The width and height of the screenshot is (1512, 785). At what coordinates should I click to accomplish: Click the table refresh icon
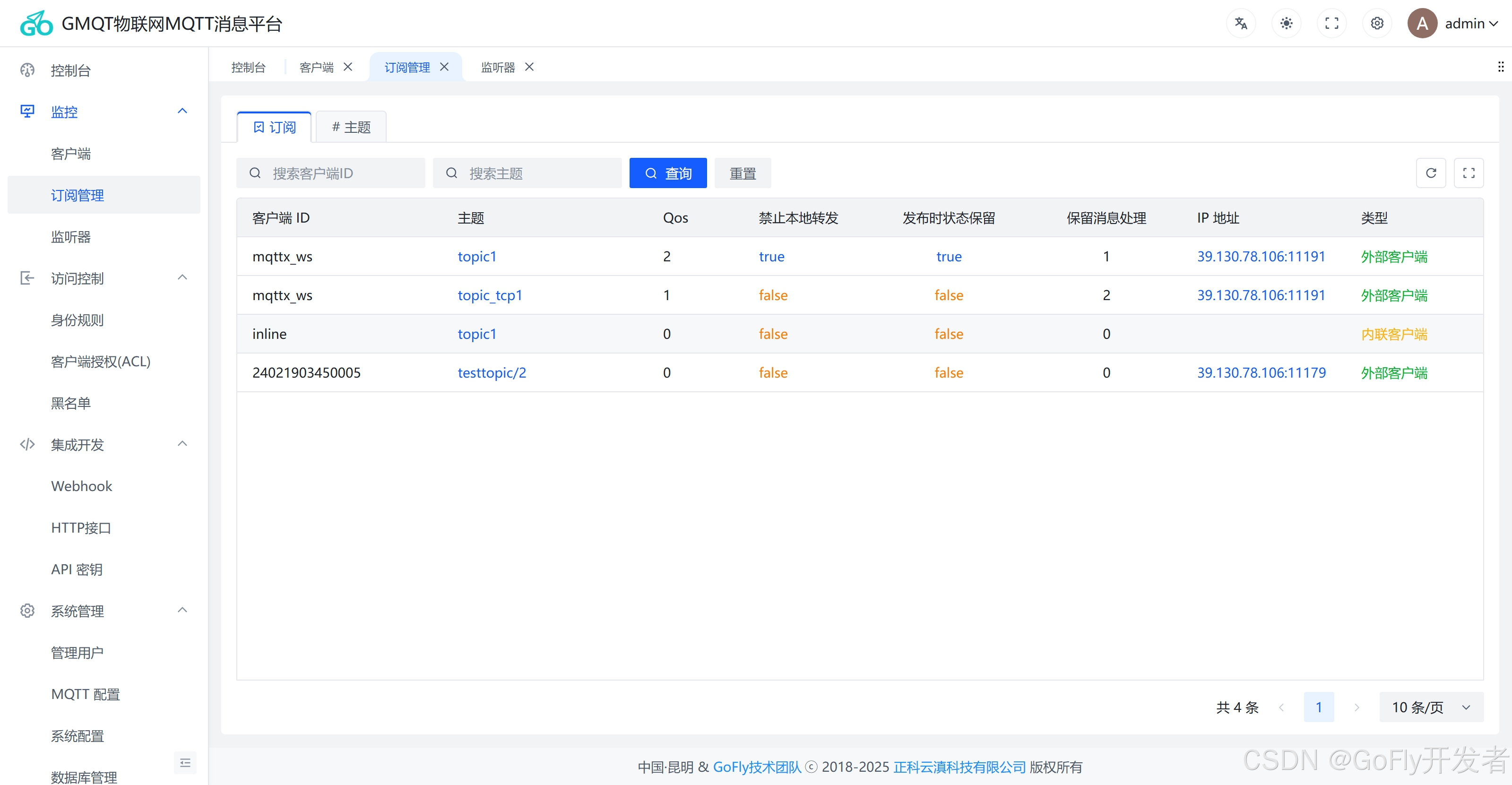(x=1430, y=173)
